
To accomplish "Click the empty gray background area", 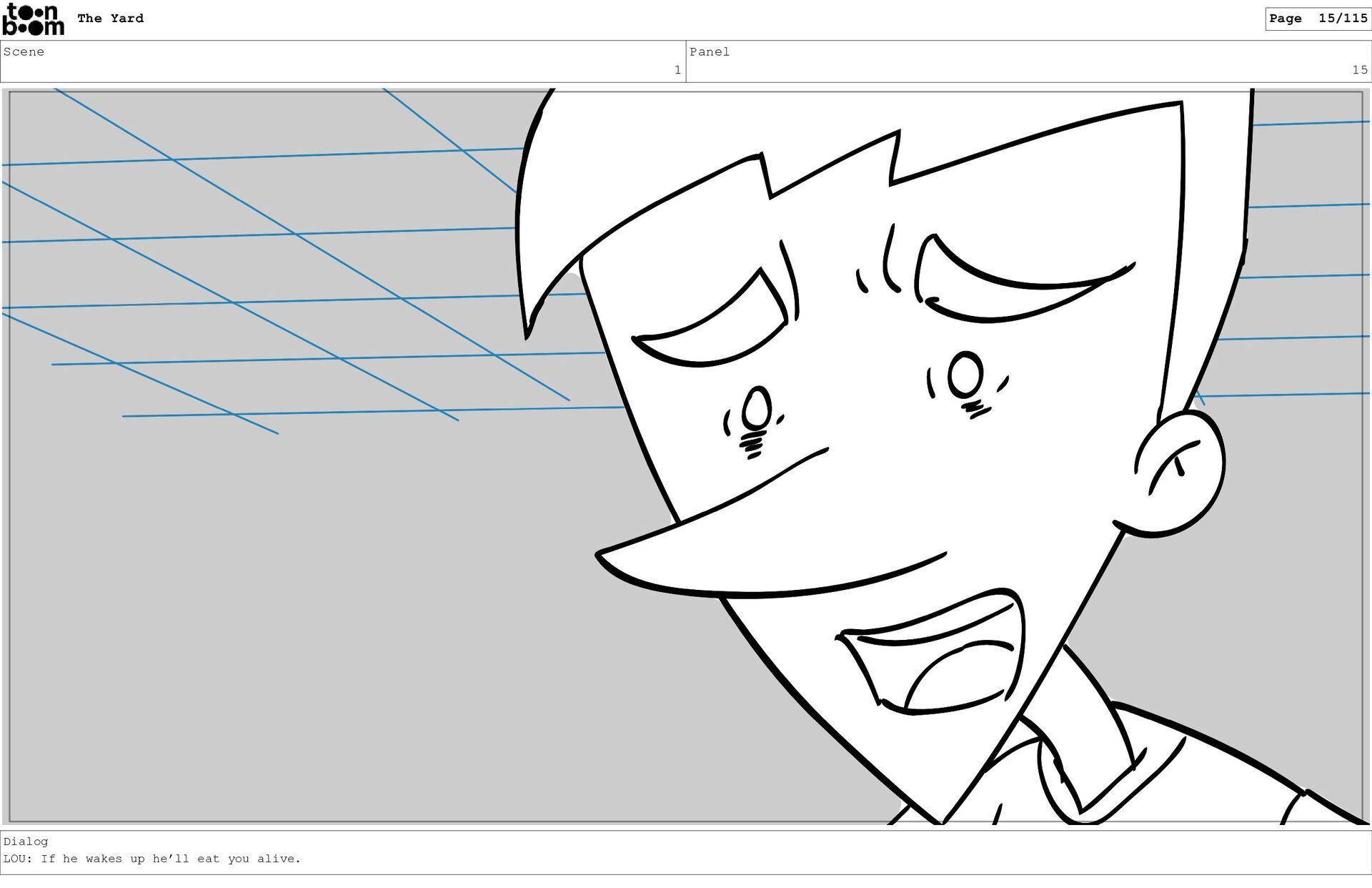I will (x=322, y=629).
